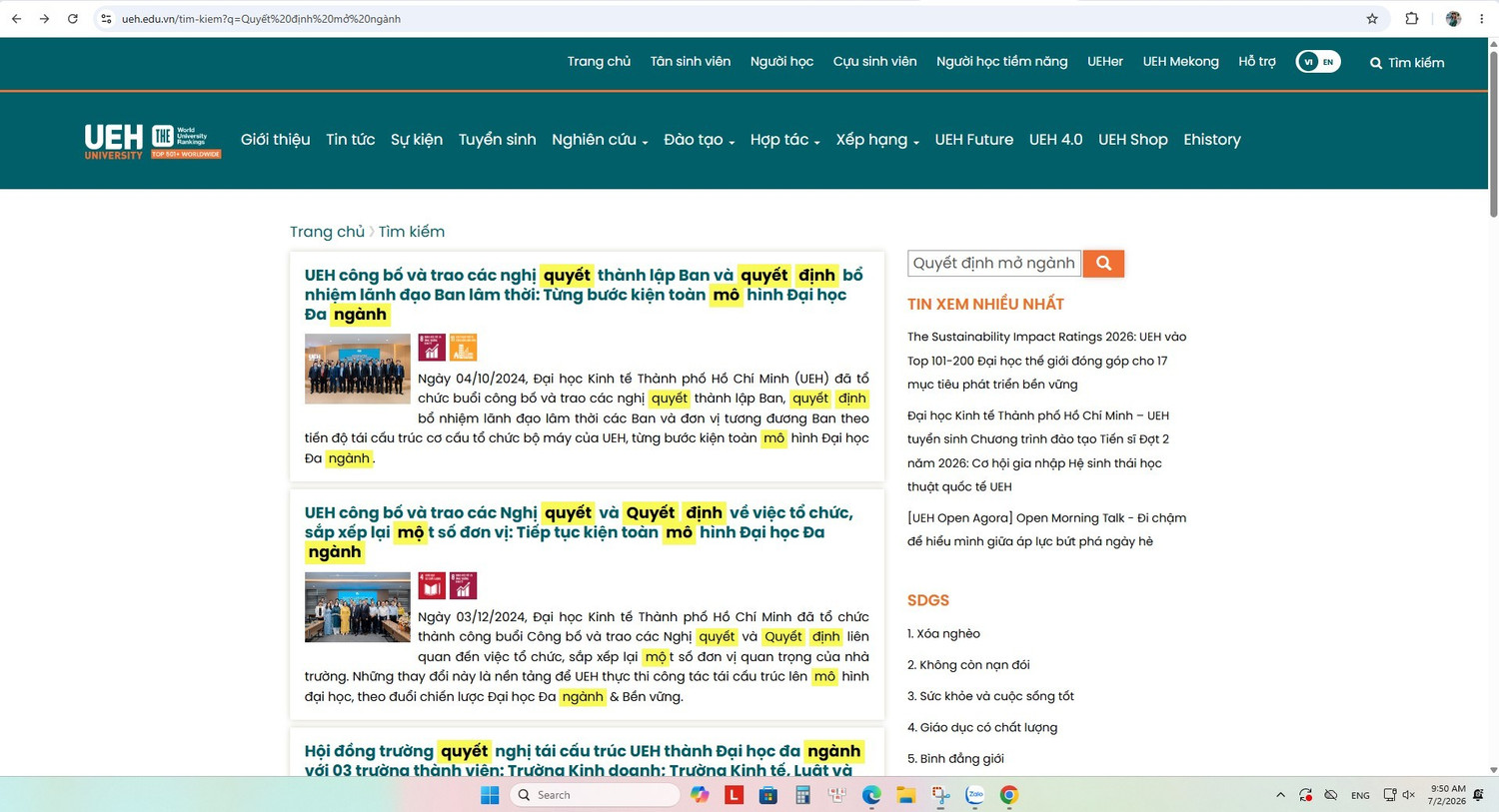Open File Explorer from the taskbar
This screenshot has width=1499, height=812.
905,795
